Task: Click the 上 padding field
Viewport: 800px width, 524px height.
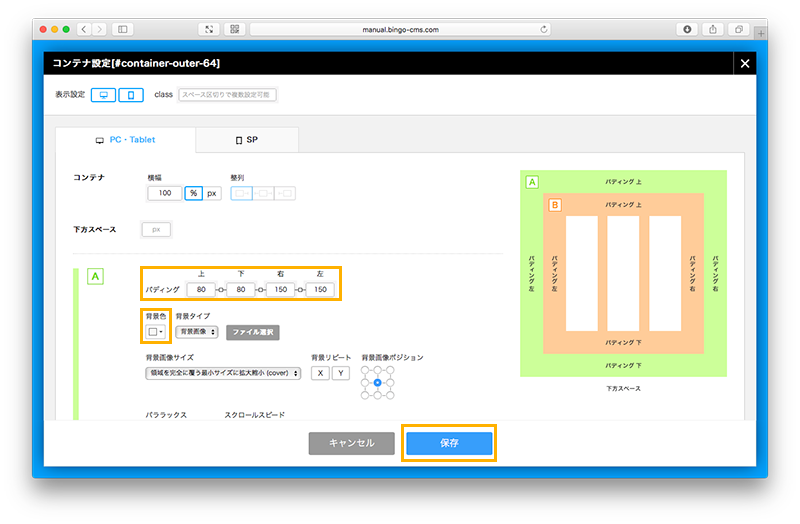Action: coord(201,289)
